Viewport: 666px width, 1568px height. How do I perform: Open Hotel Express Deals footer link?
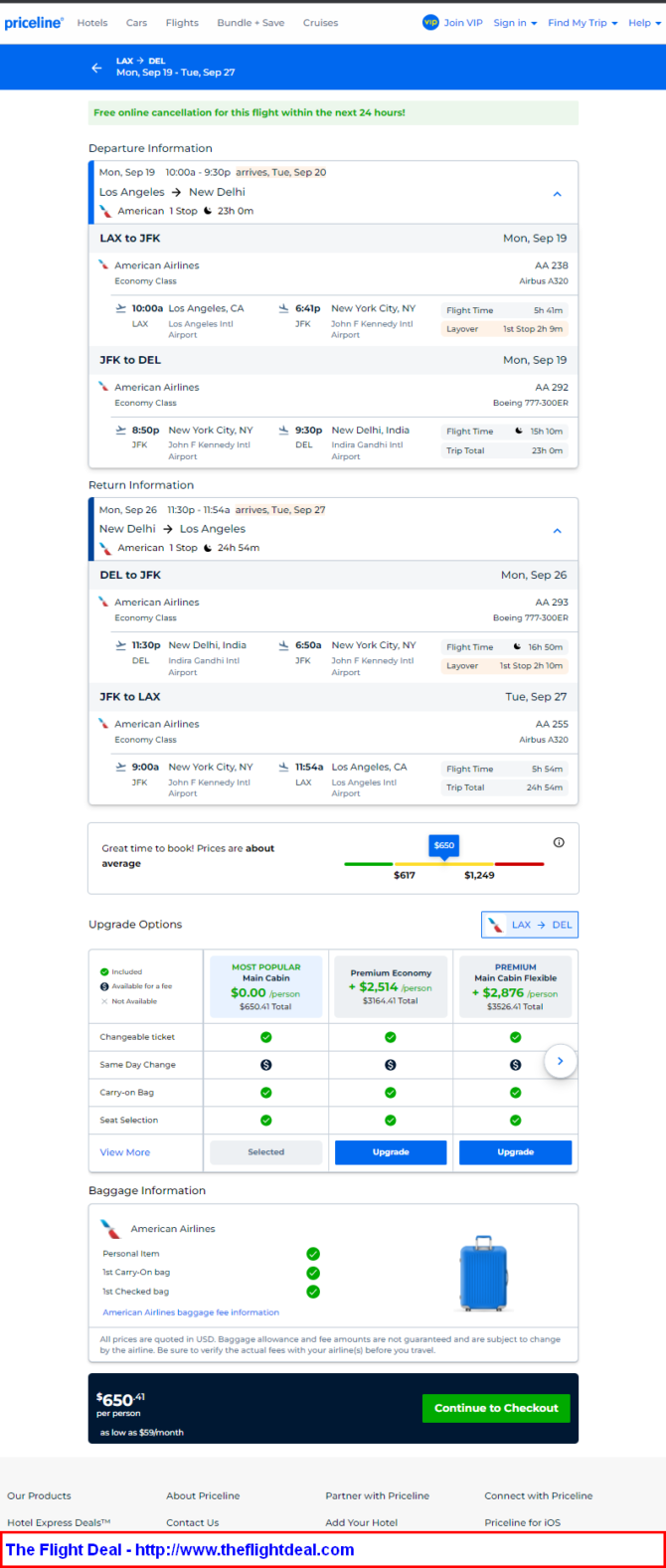point(59,1522)
